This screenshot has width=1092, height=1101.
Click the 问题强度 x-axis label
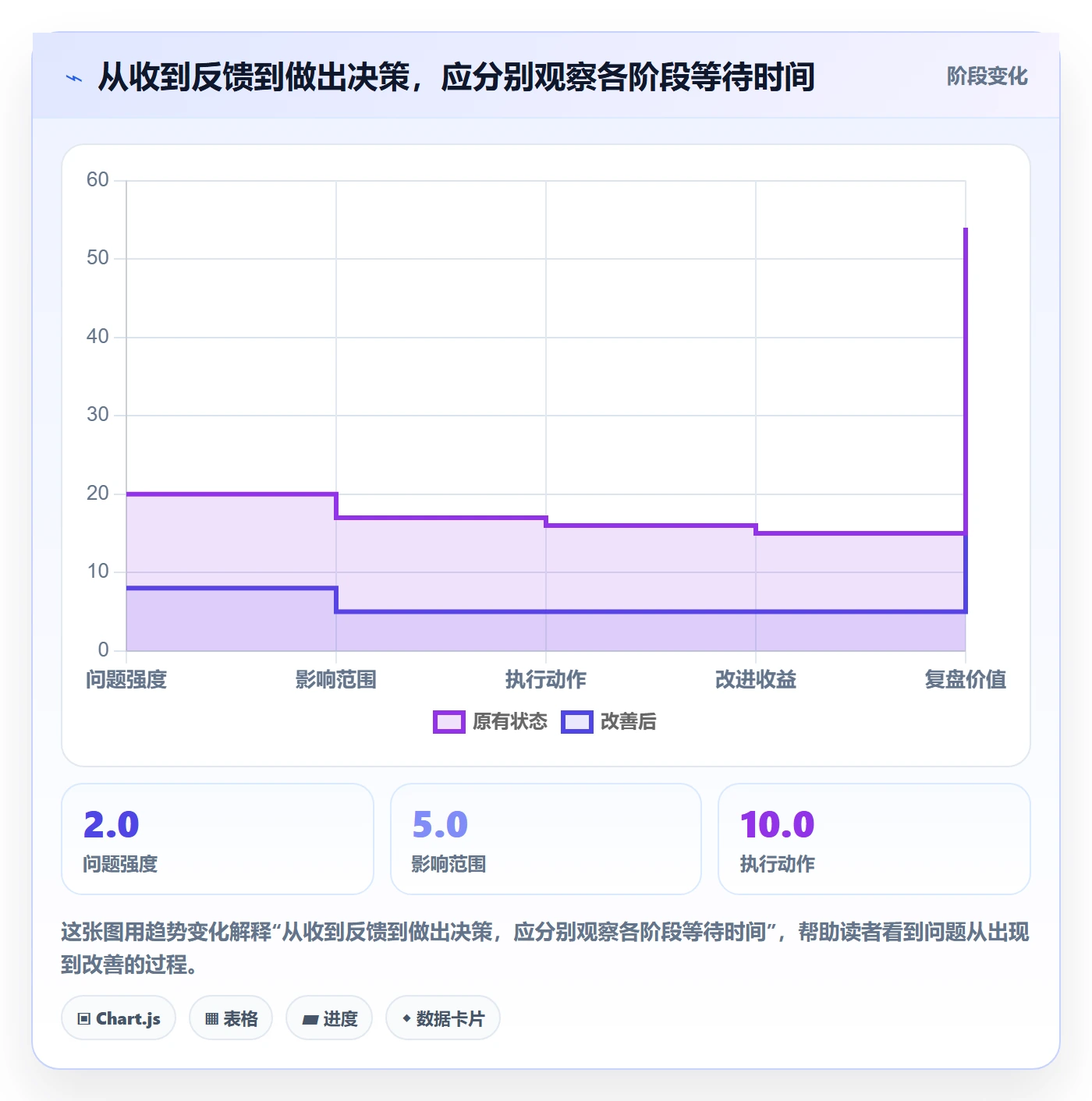pyautogui.click(x=126, y=680)
